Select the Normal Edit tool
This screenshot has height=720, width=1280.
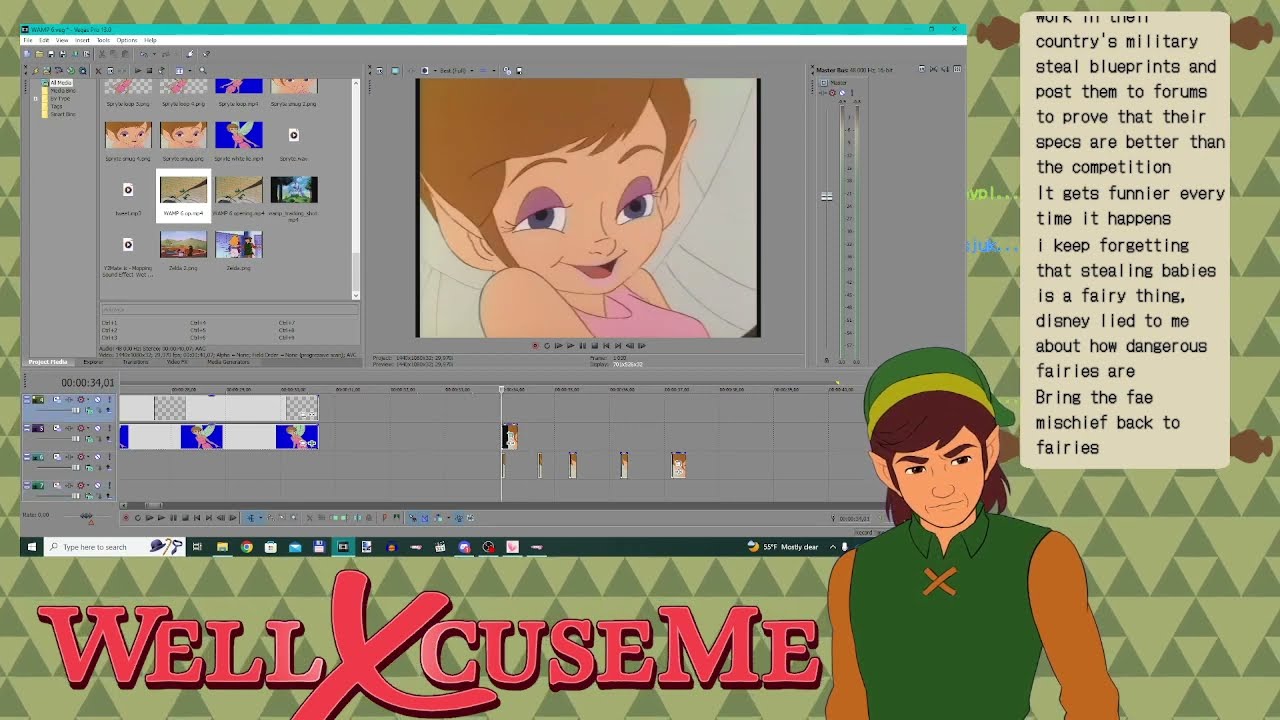point(251,518)
